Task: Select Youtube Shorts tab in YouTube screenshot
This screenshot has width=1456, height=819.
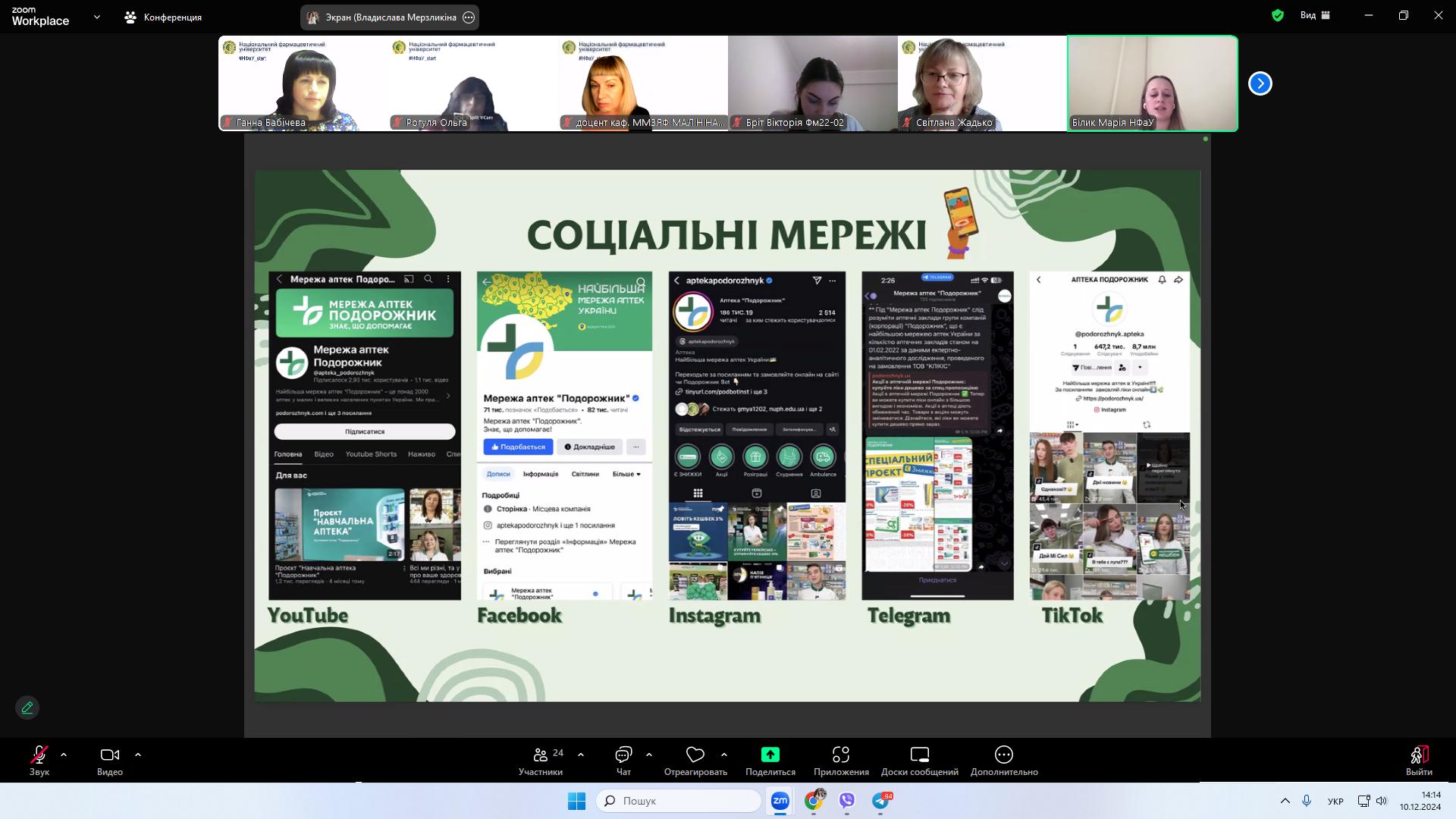Action: [371, 454]
